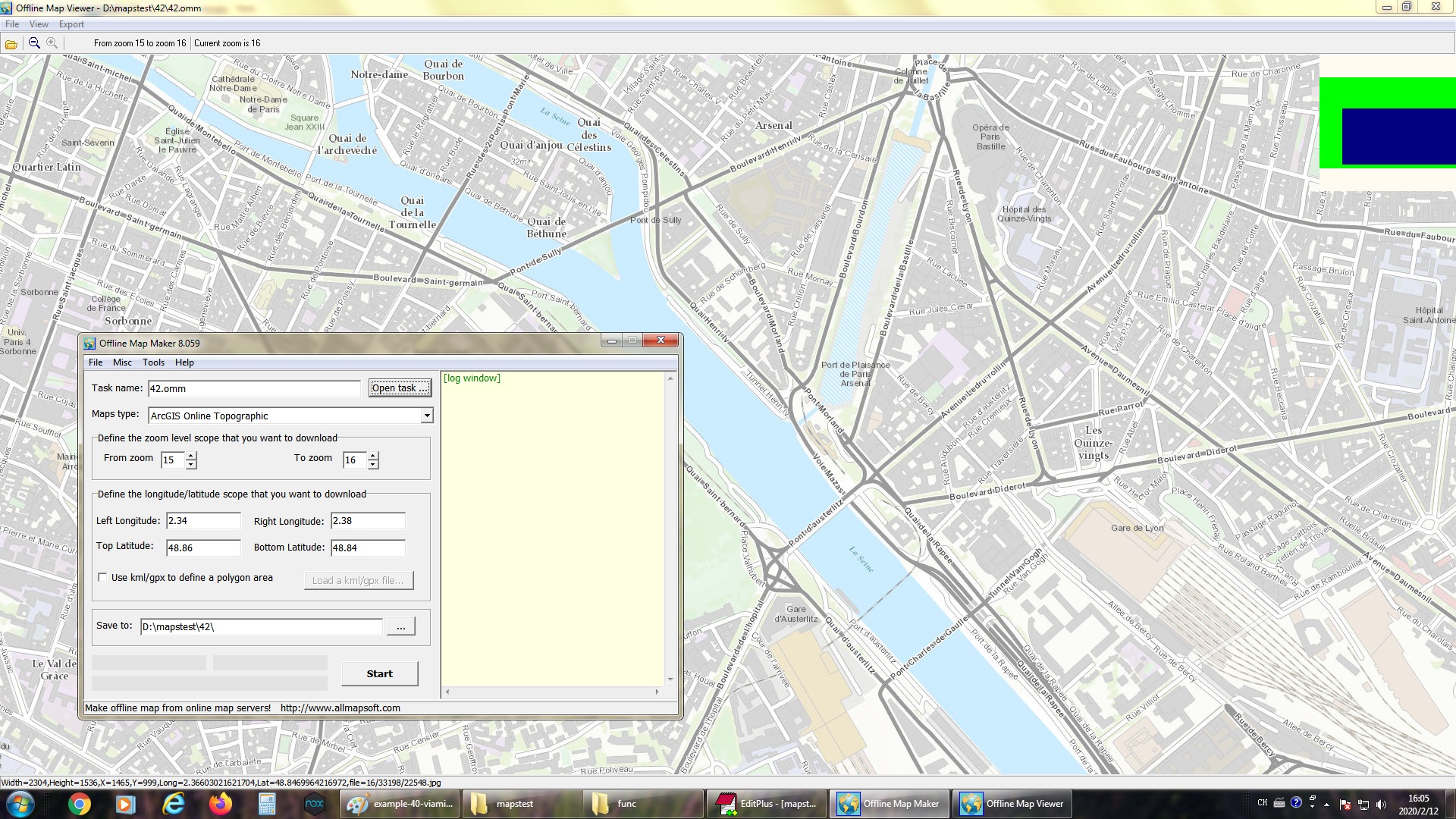Viewport: 1456px width, 819px height.
Task: Switch to func folder taskbar window
Action: (x=644, y=804)
